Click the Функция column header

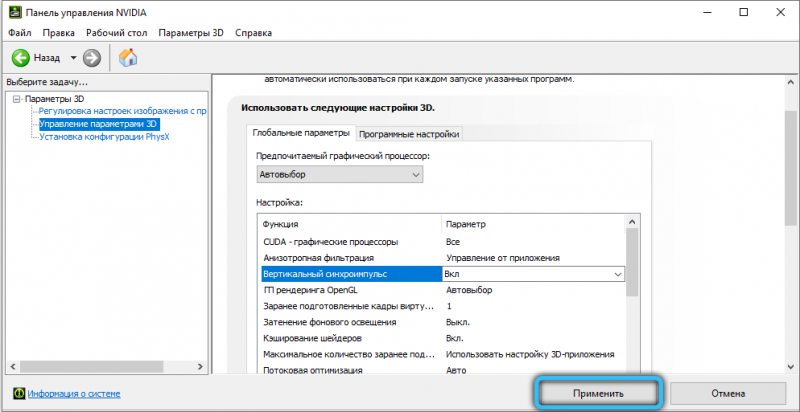click(351, 224)
